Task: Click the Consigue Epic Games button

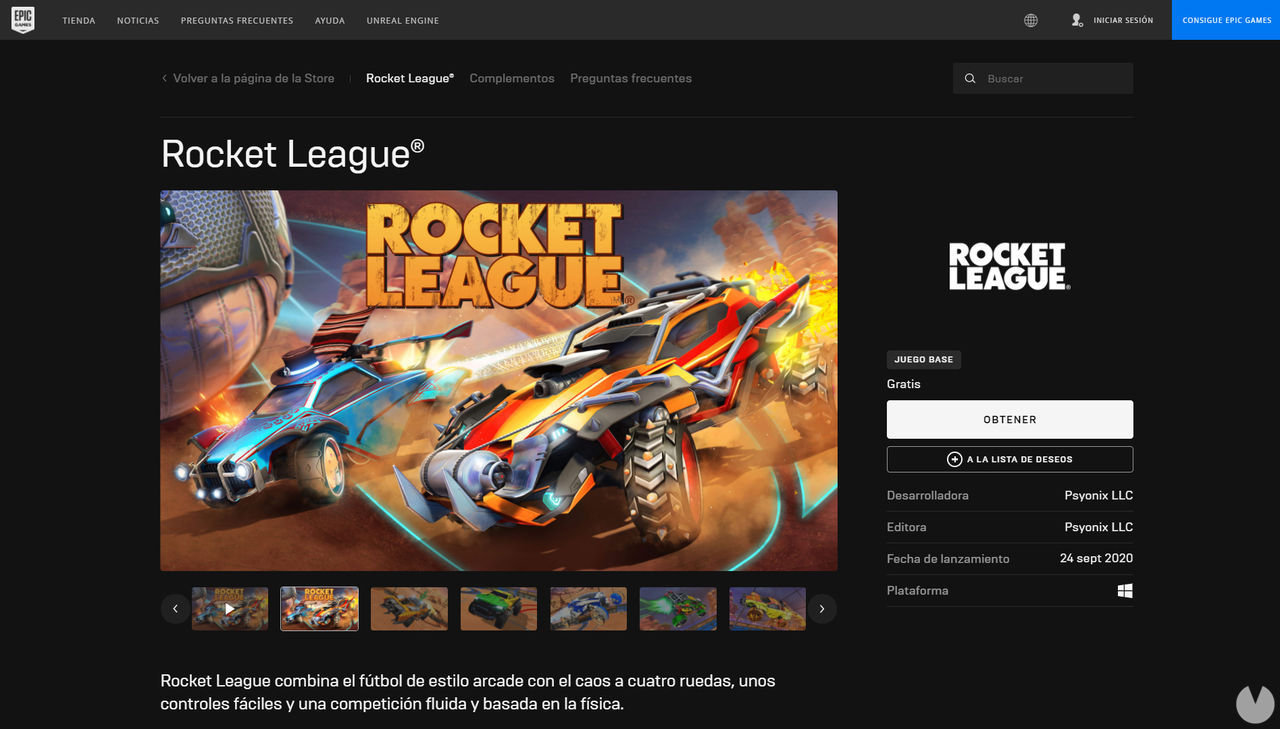Action: 1226,20
